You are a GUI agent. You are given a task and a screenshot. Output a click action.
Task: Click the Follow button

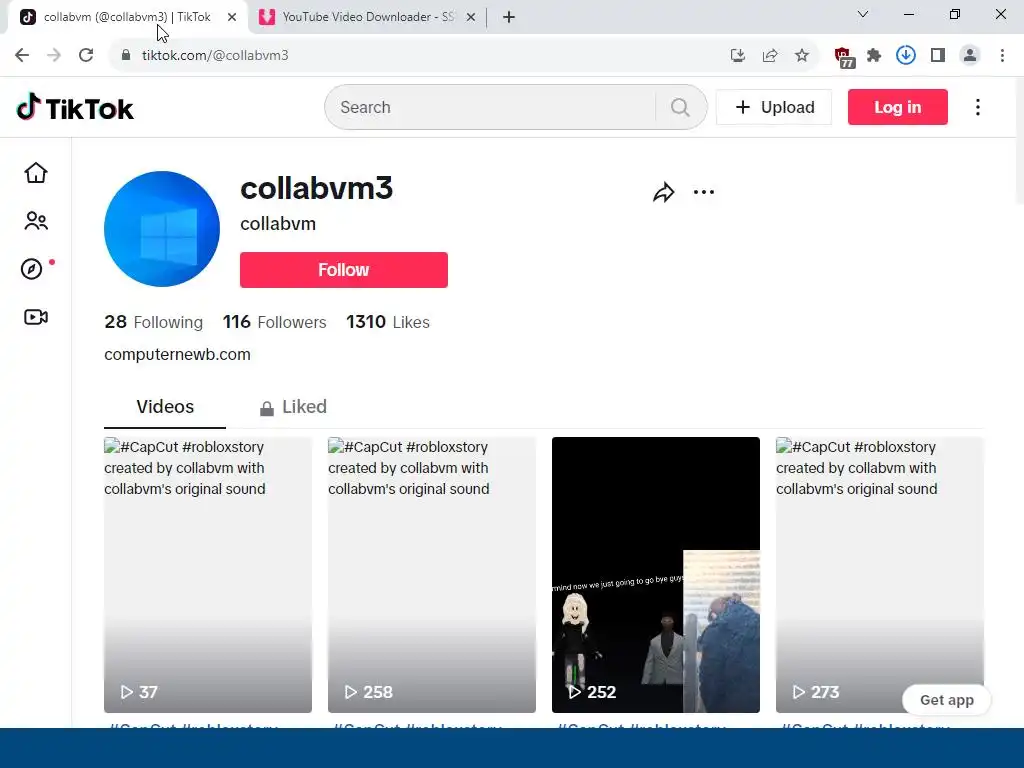point(344,270)
